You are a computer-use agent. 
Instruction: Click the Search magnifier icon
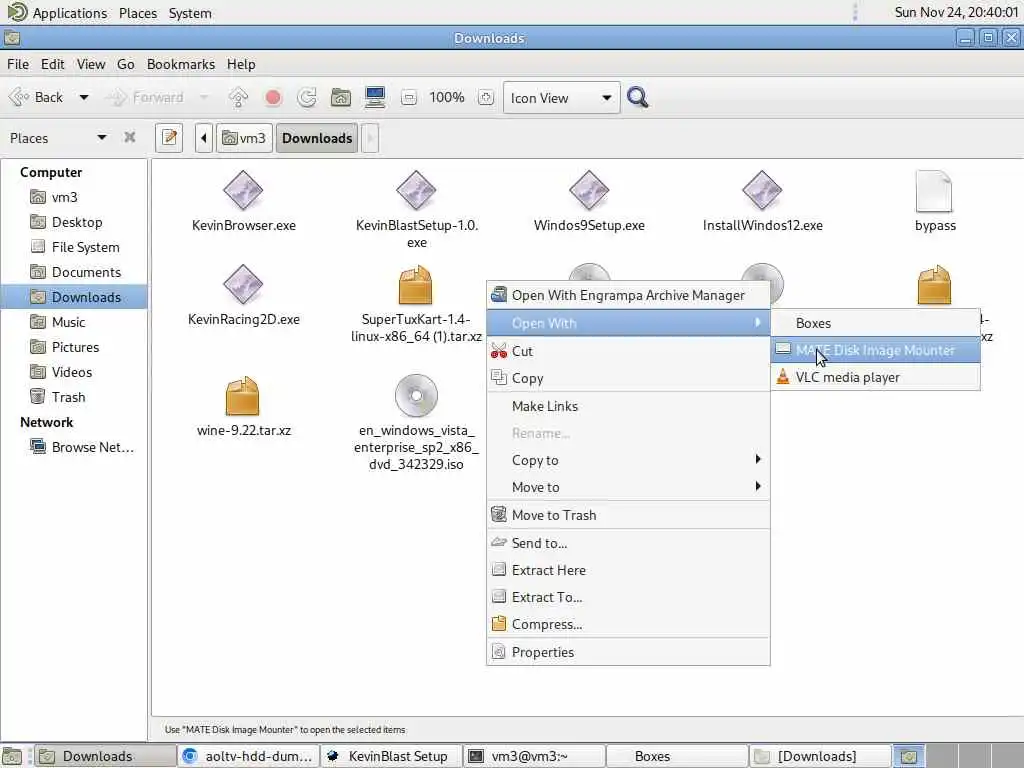click(x=637, y=97)
